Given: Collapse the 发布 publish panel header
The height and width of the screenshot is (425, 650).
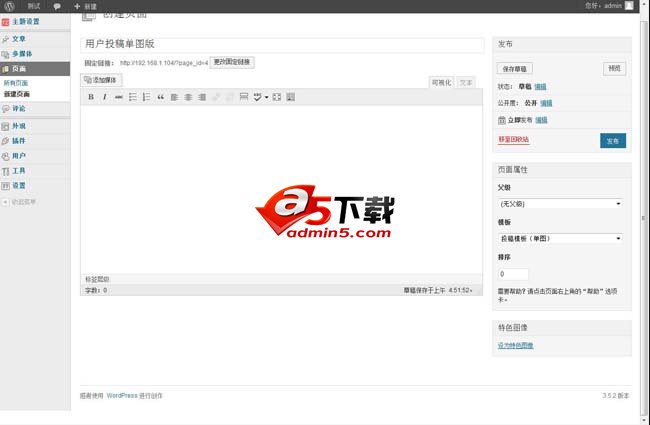Looking at the screenshot, I should pyautogui.click(x=562, y=44).
